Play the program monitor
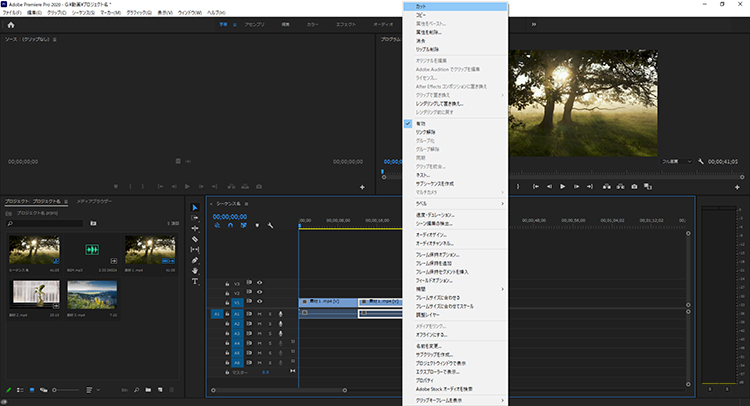 562,187
